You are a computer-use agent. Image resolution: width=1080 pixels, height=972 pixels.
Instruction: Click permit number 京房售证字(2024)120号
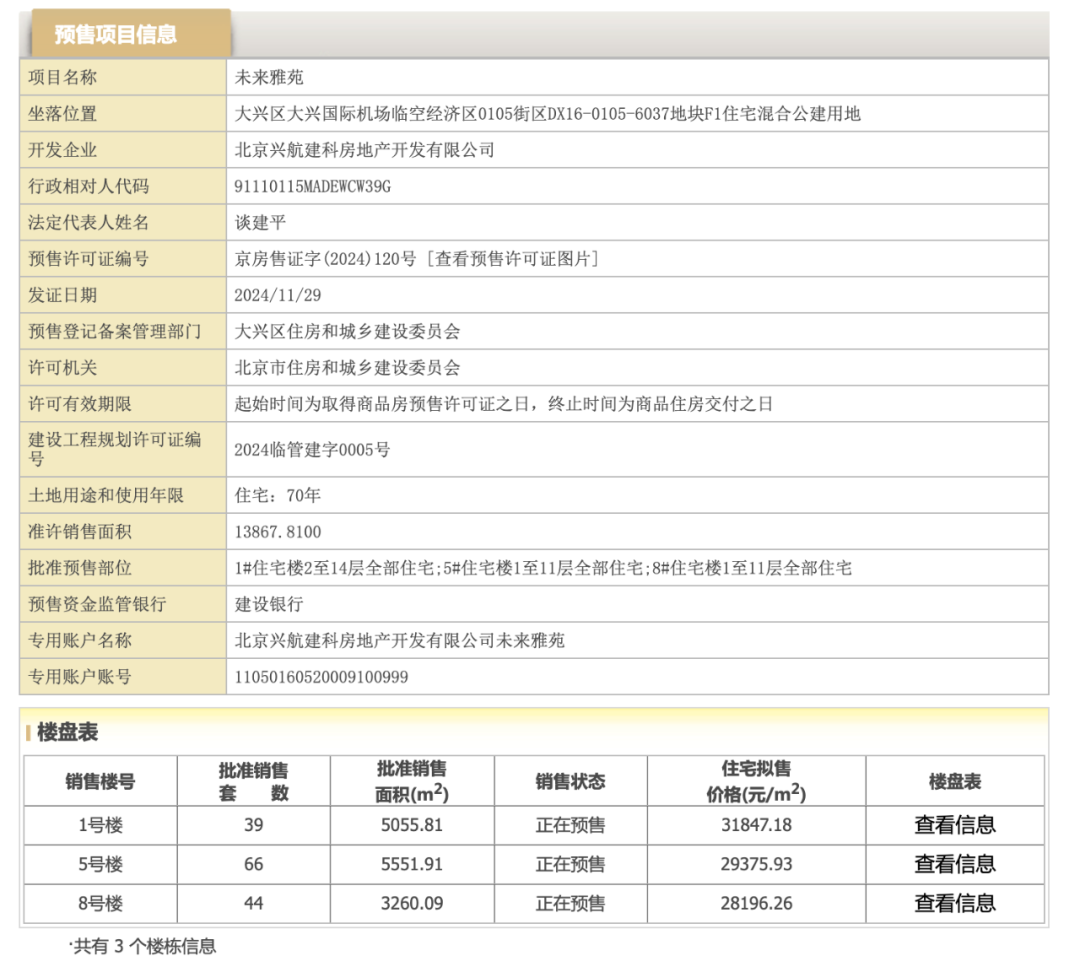[x=325, y=259]
